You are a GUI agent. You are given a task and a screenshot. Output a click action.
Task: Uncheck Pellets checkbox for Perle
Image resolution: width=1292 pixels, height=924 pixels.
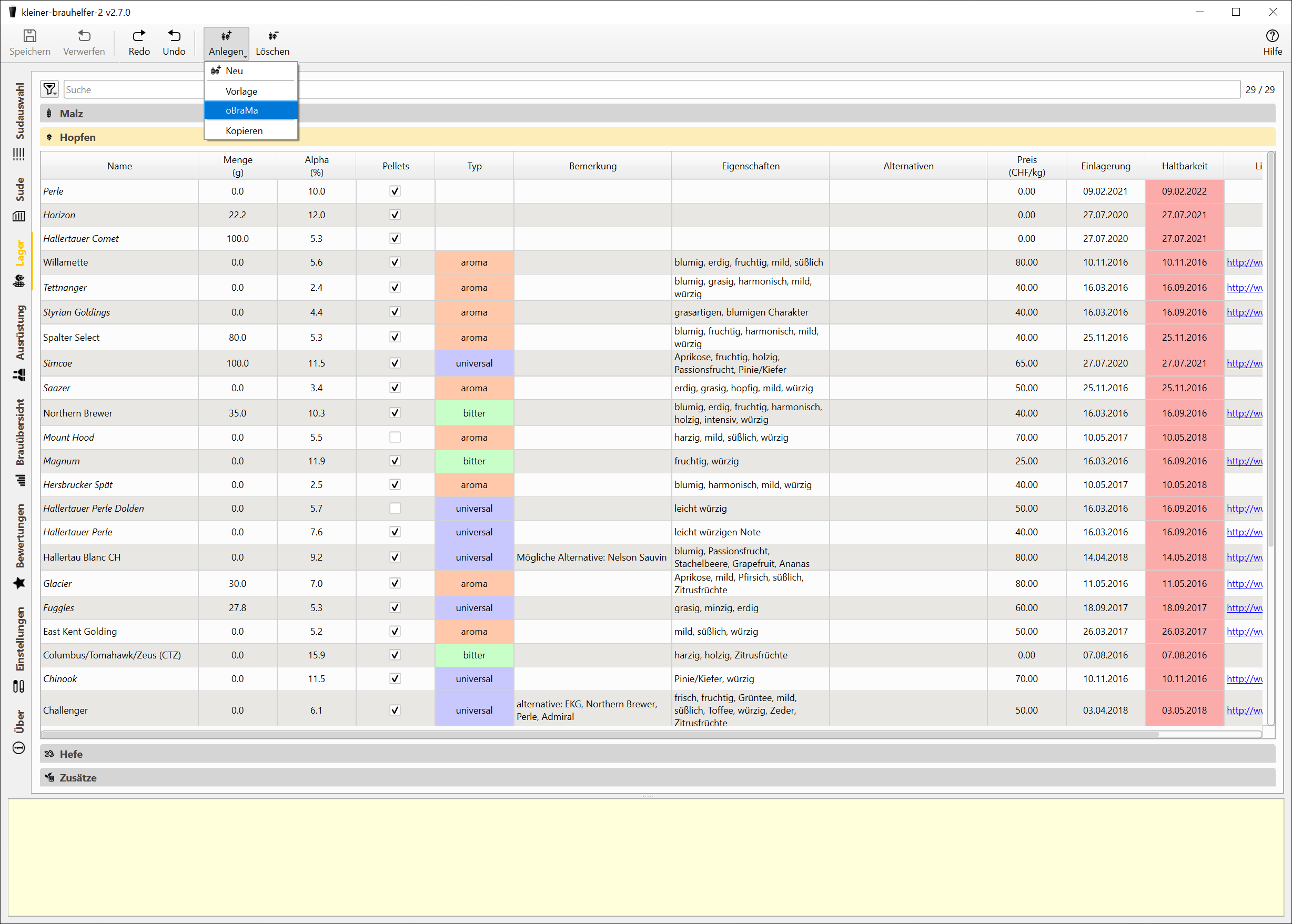pyautogui.click(x=395, y=191)
